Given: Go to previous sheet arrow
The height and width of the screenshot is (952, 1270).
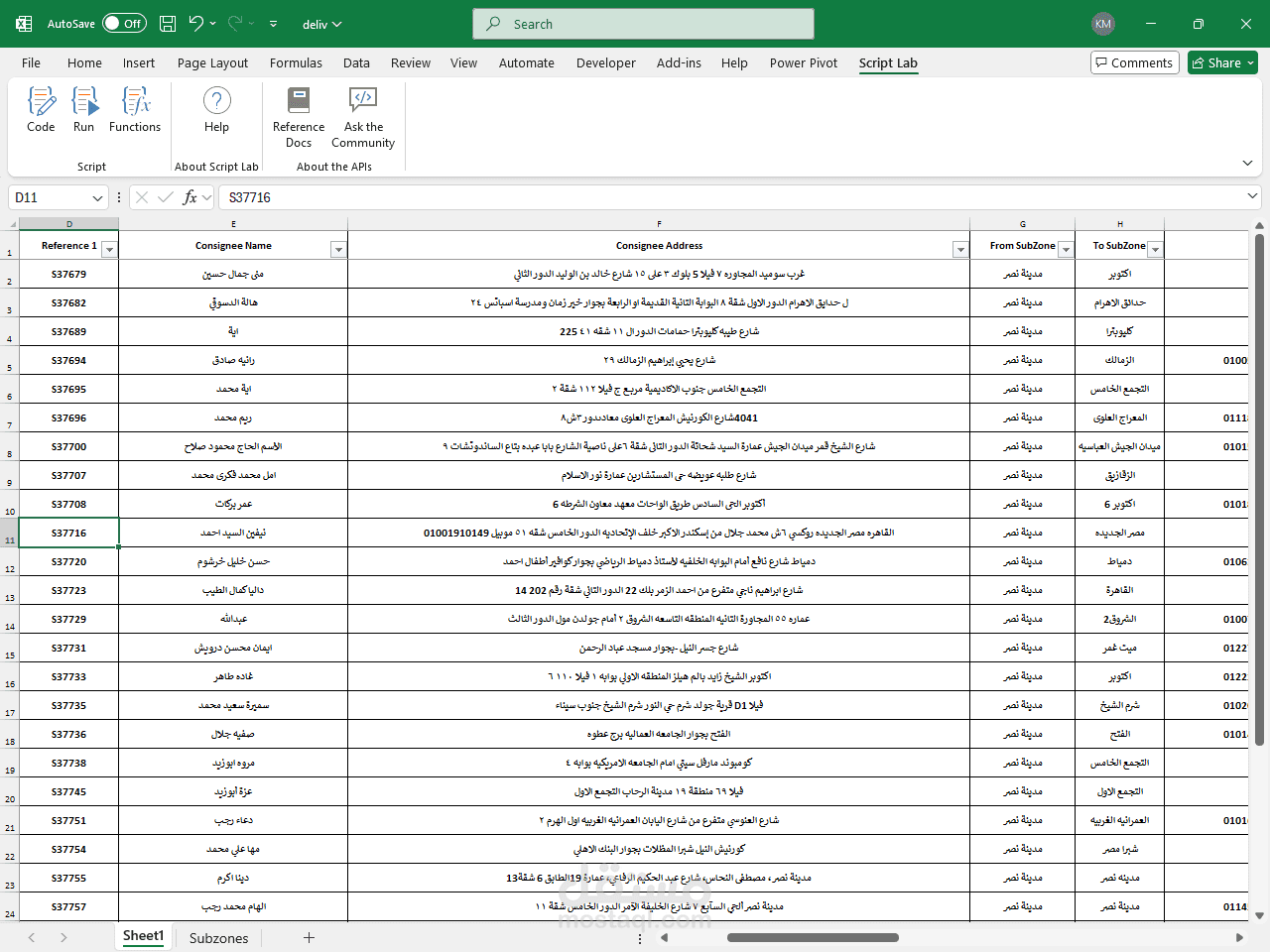Looking at the screenshot, I should [x=32, y=937].
